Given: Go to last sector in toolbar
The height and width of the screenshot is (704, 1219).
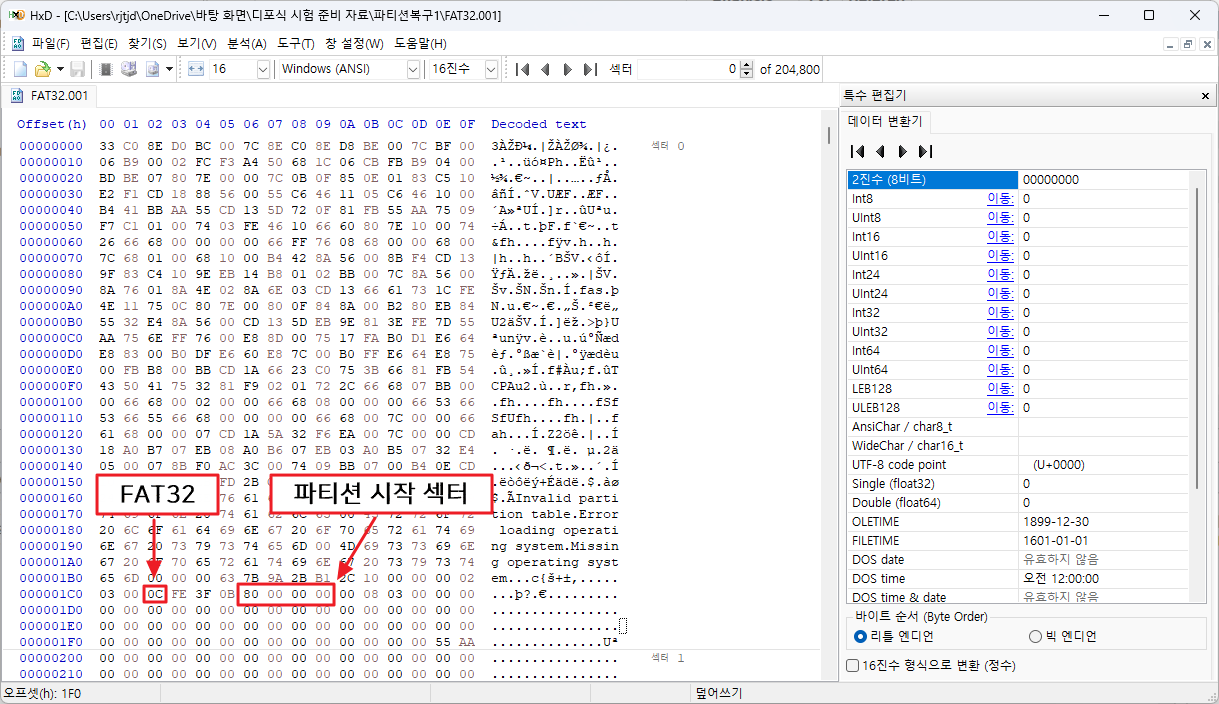Looking at the screenshot, I should pos(590,69).
